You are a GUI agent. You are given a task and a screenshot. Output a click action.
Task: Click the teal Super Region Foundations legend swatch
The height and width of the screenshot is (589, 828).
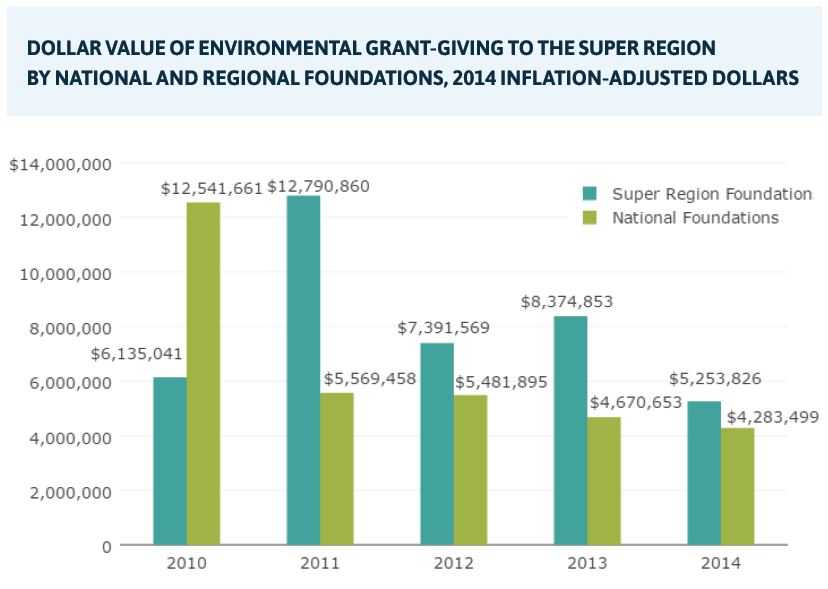pos(590,193)
